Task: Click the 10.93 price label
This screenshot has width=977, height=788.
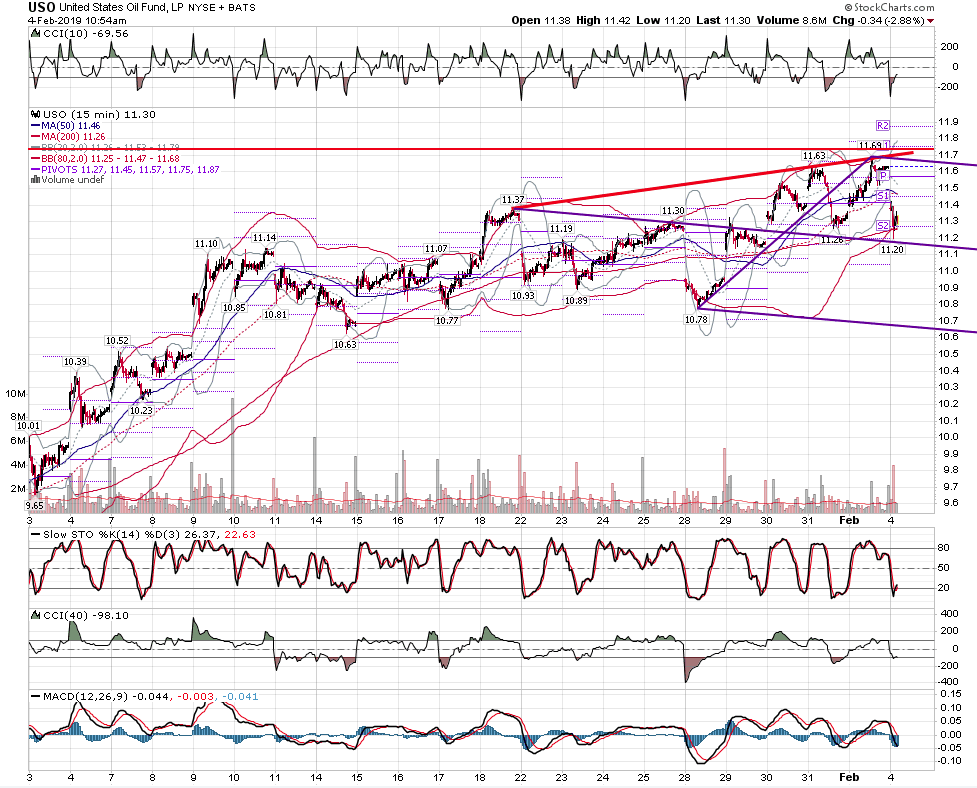Action: [x=523, y=295]
